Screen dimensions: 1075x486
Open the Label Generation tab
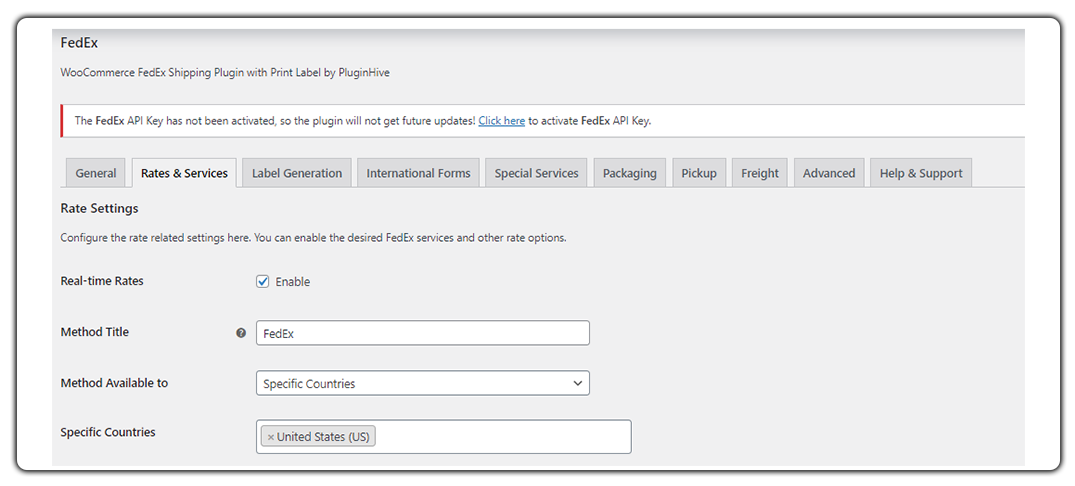(297, 173)
